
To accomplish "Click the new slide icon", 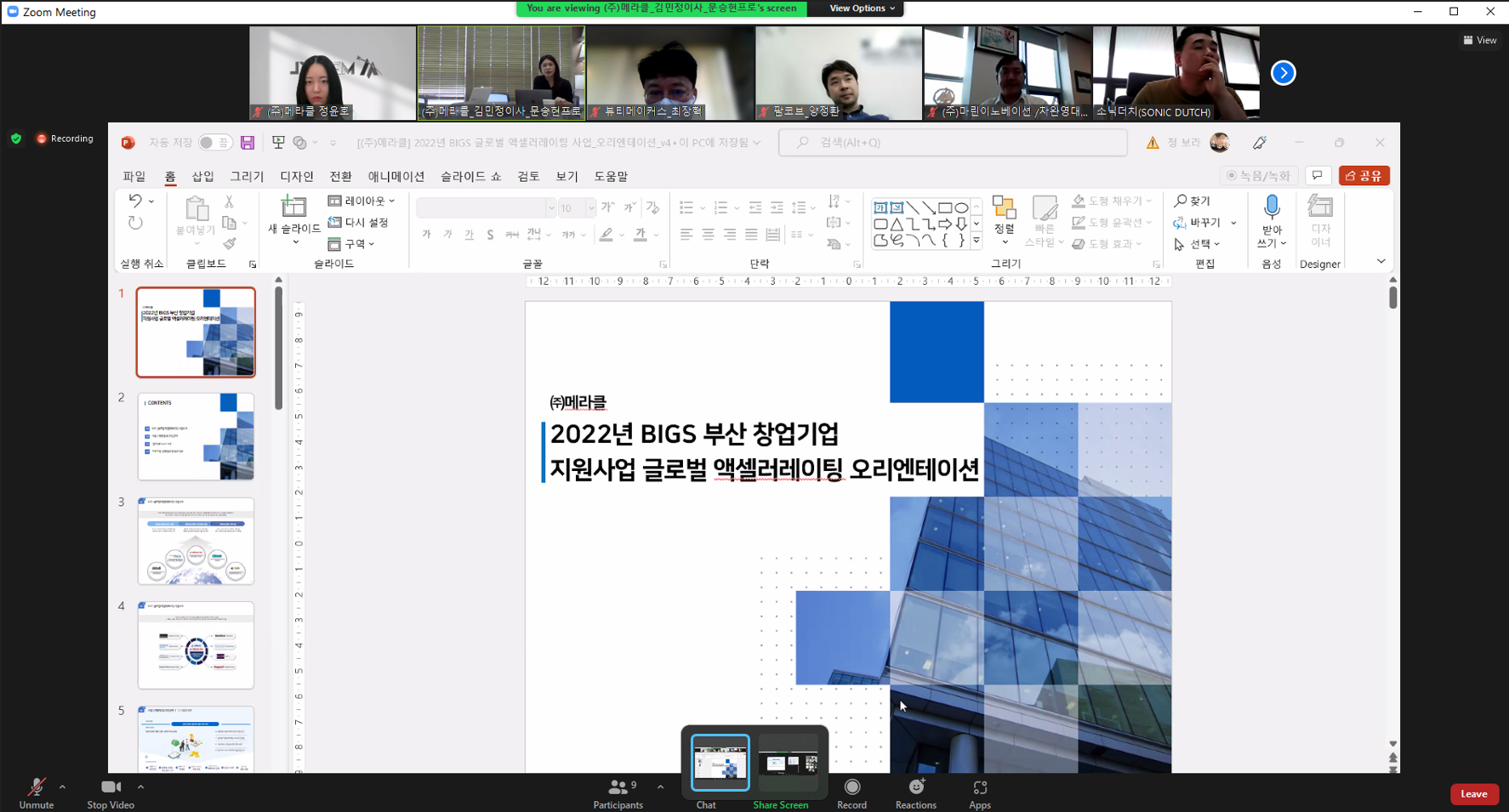I will point(293,207).
